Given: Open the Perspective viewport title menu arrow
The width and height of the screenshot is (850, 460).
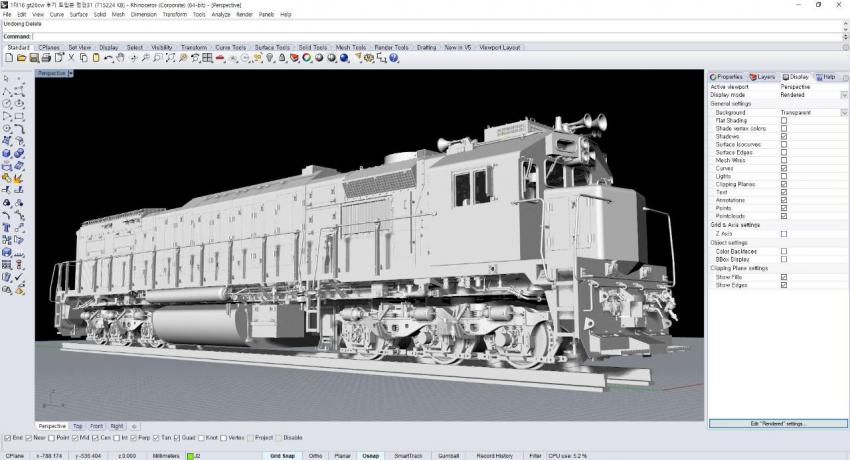Looking at the screenshot, I should (71, 73).
